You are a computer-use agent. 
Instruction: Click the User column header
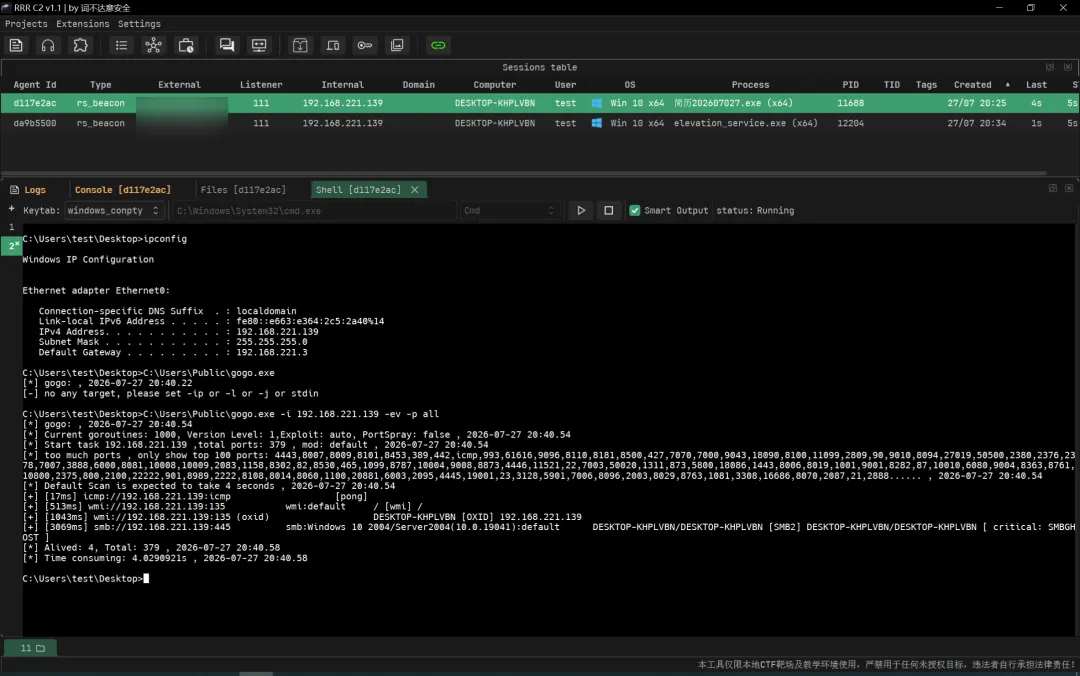point(565,85)
